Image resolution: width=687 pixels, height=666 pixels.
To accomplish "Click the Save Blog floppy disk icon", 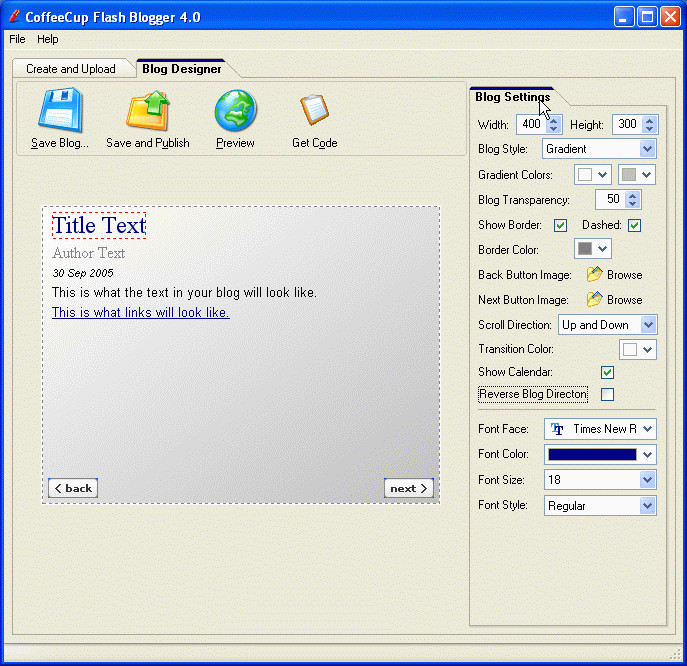I will 60,110.
